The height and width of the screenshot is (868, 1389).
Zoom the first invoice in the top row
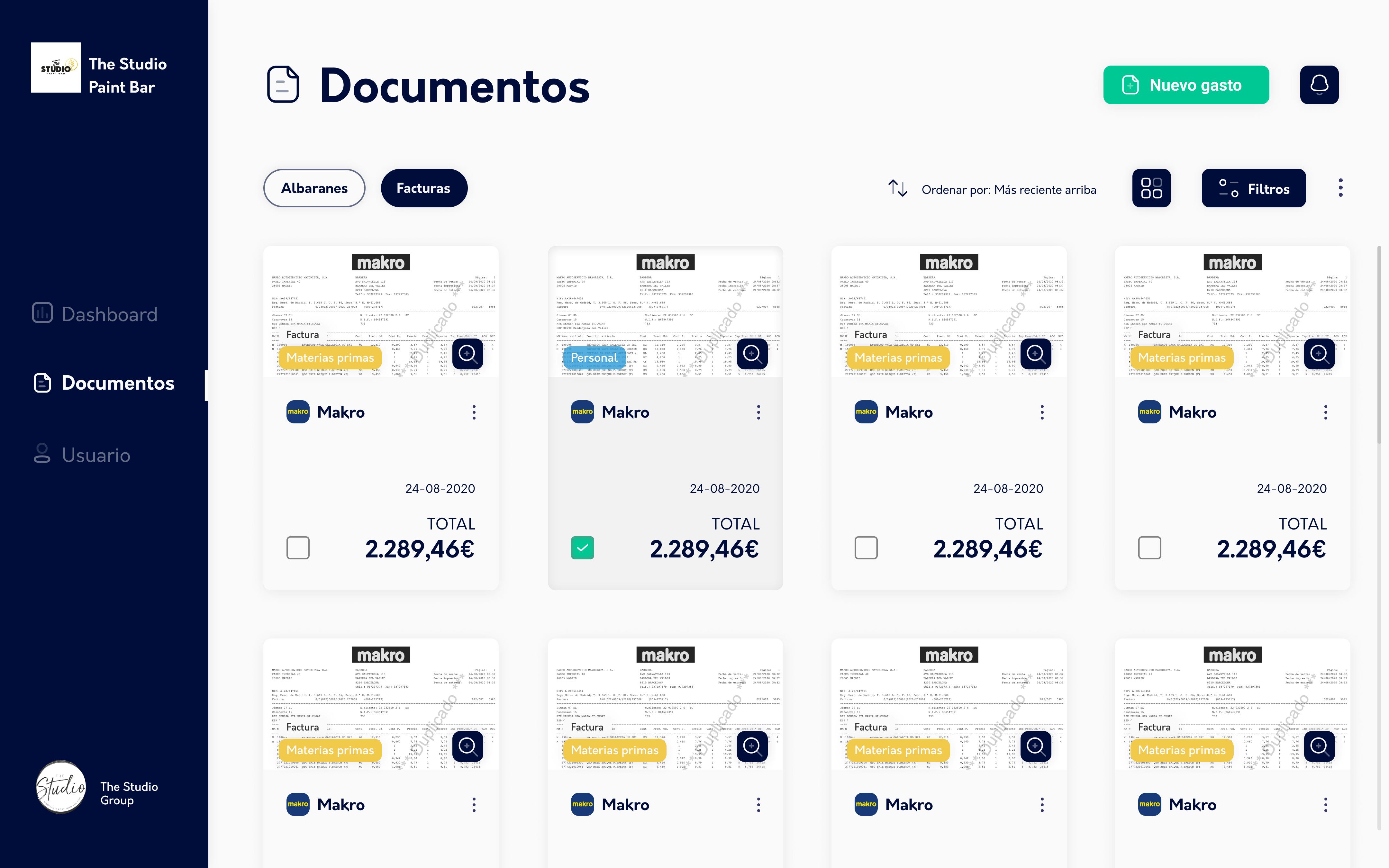tap(468, 354)
